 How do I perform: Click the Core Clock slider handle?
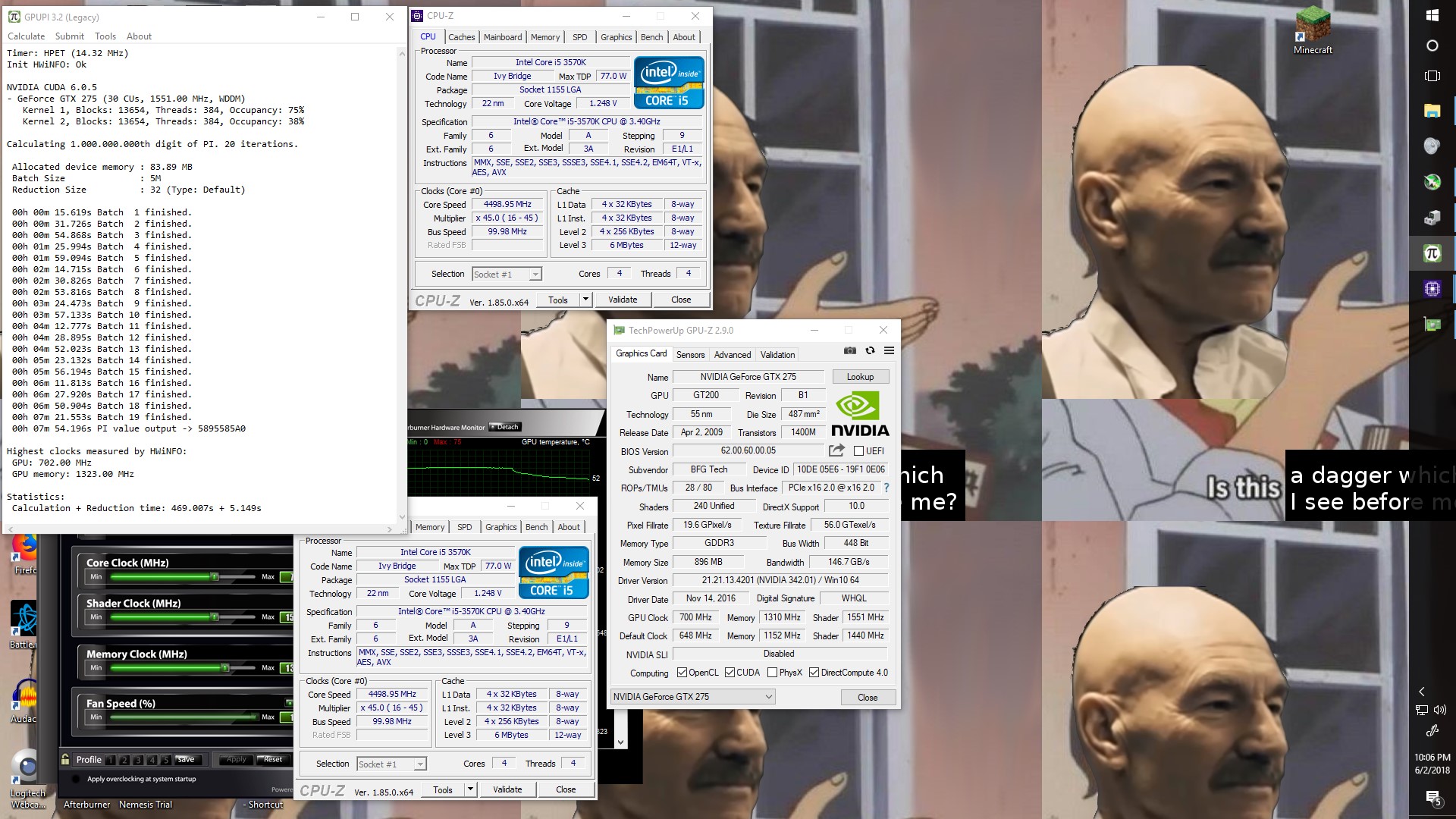click(215, 577)
